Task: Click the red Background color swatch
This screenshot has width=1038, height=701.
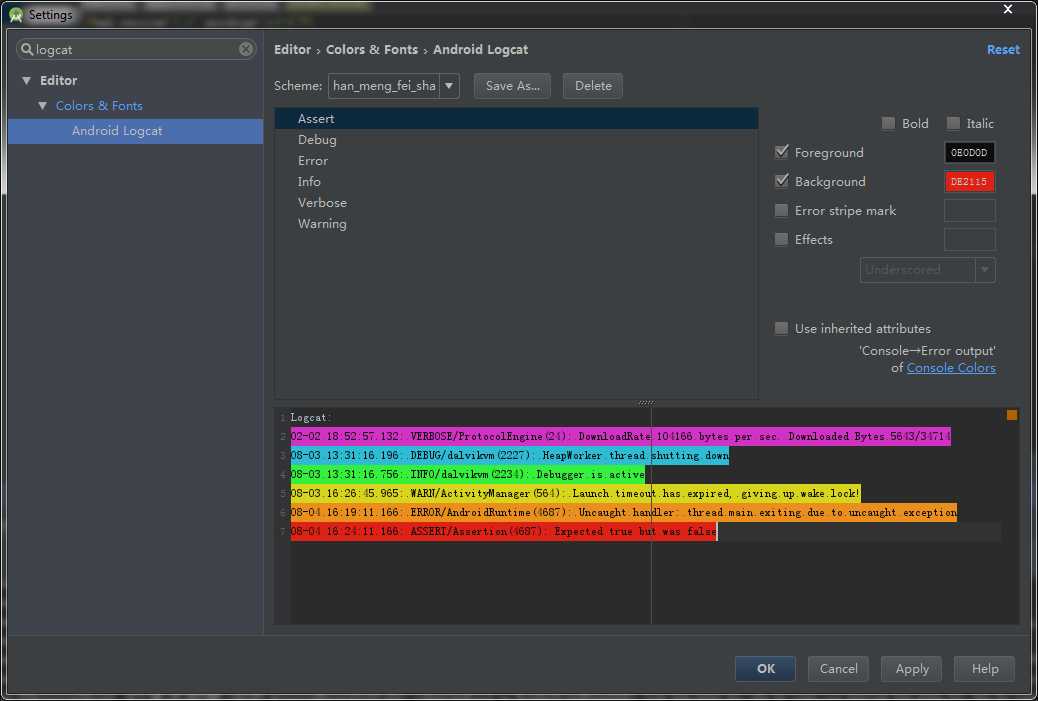Action: pyautogui.click(x=969, y=182)
